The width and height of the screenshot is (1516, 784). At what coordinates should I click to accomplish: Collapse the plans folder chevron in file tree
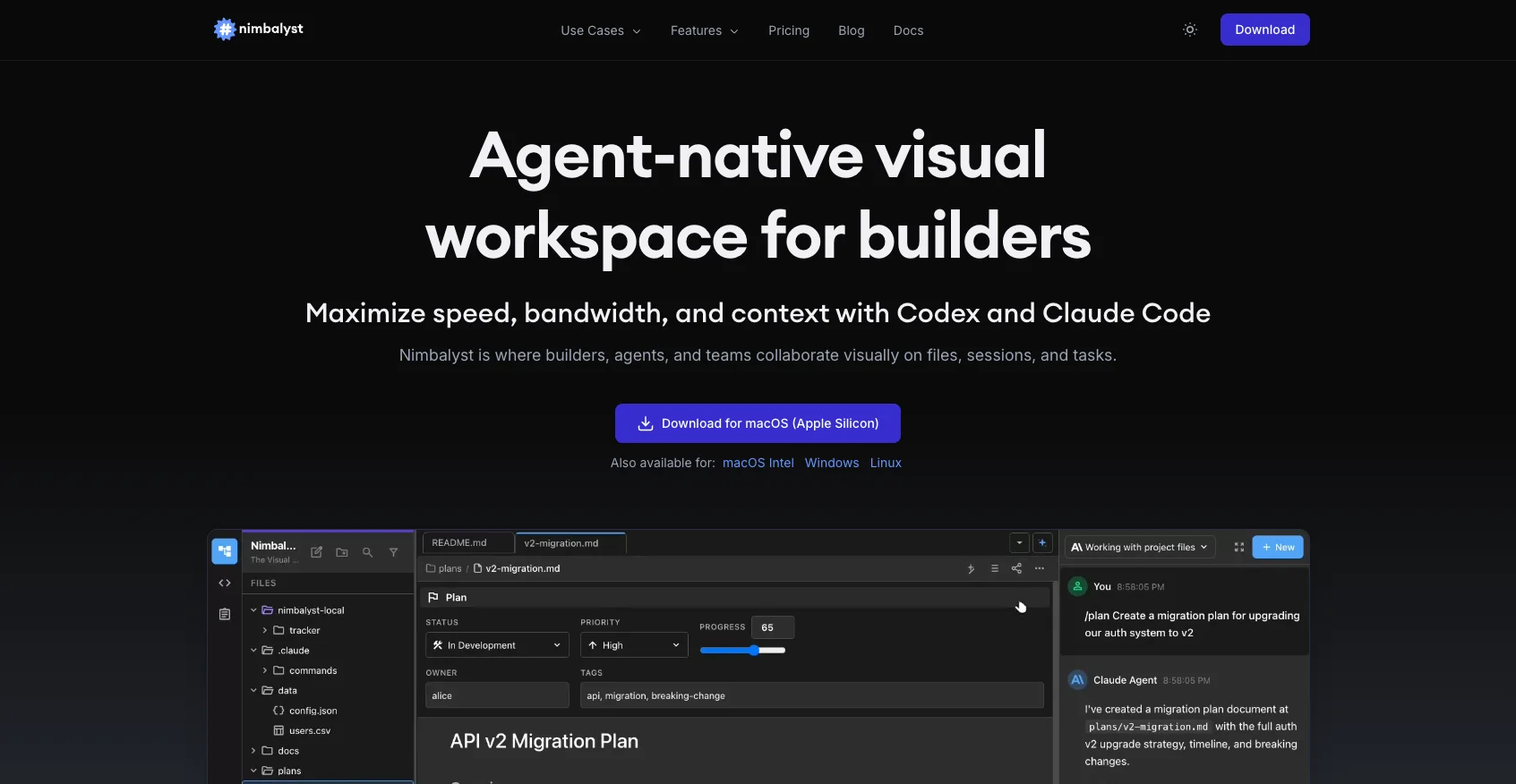253,771
